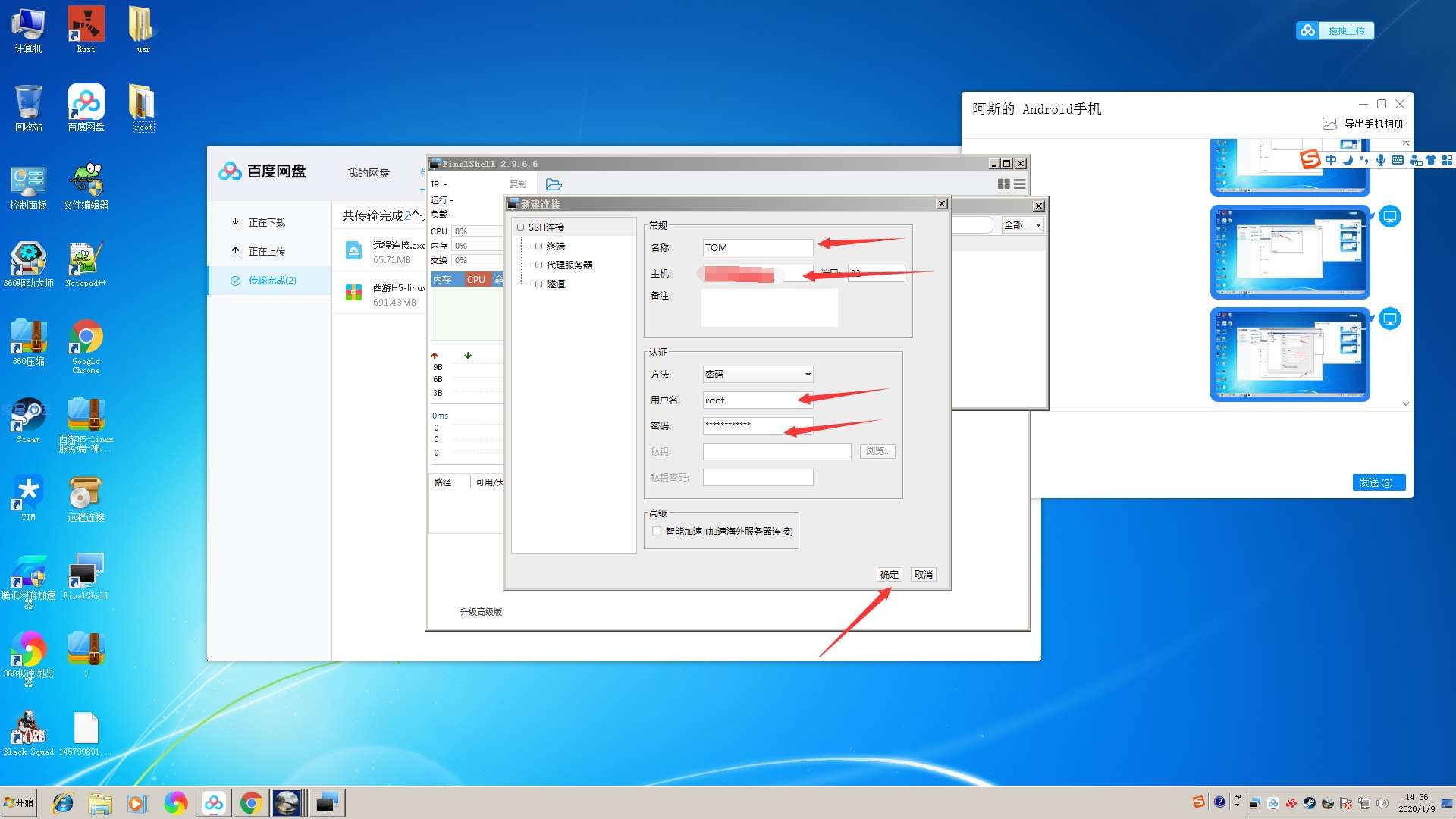Click Chrome taskbar button
This screenshot has width=1456, height=819.
coord(251,803)
